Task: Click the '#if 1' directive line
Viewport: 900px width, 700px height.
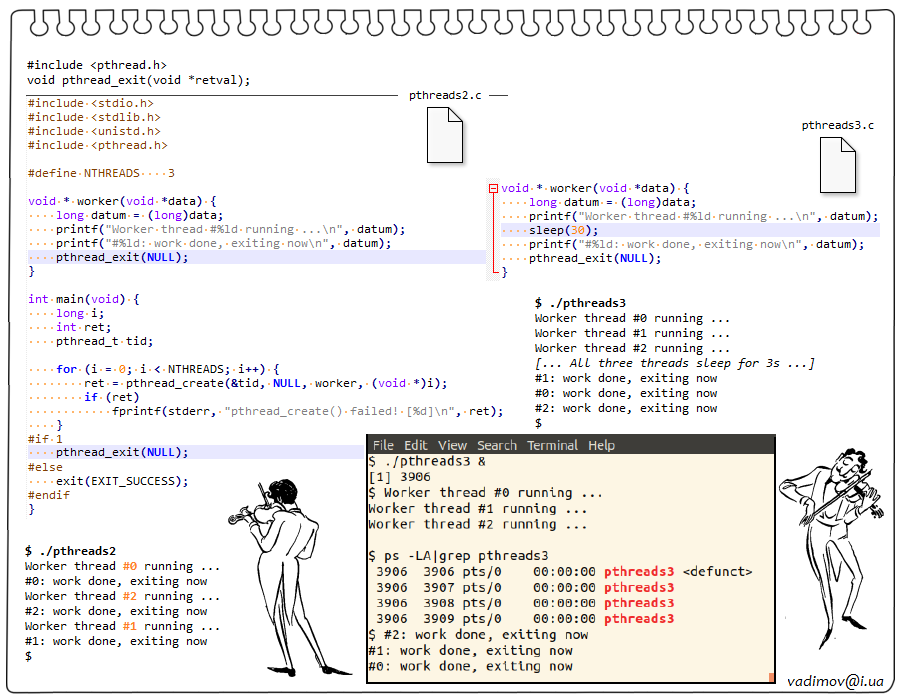Action: (45, 439)
